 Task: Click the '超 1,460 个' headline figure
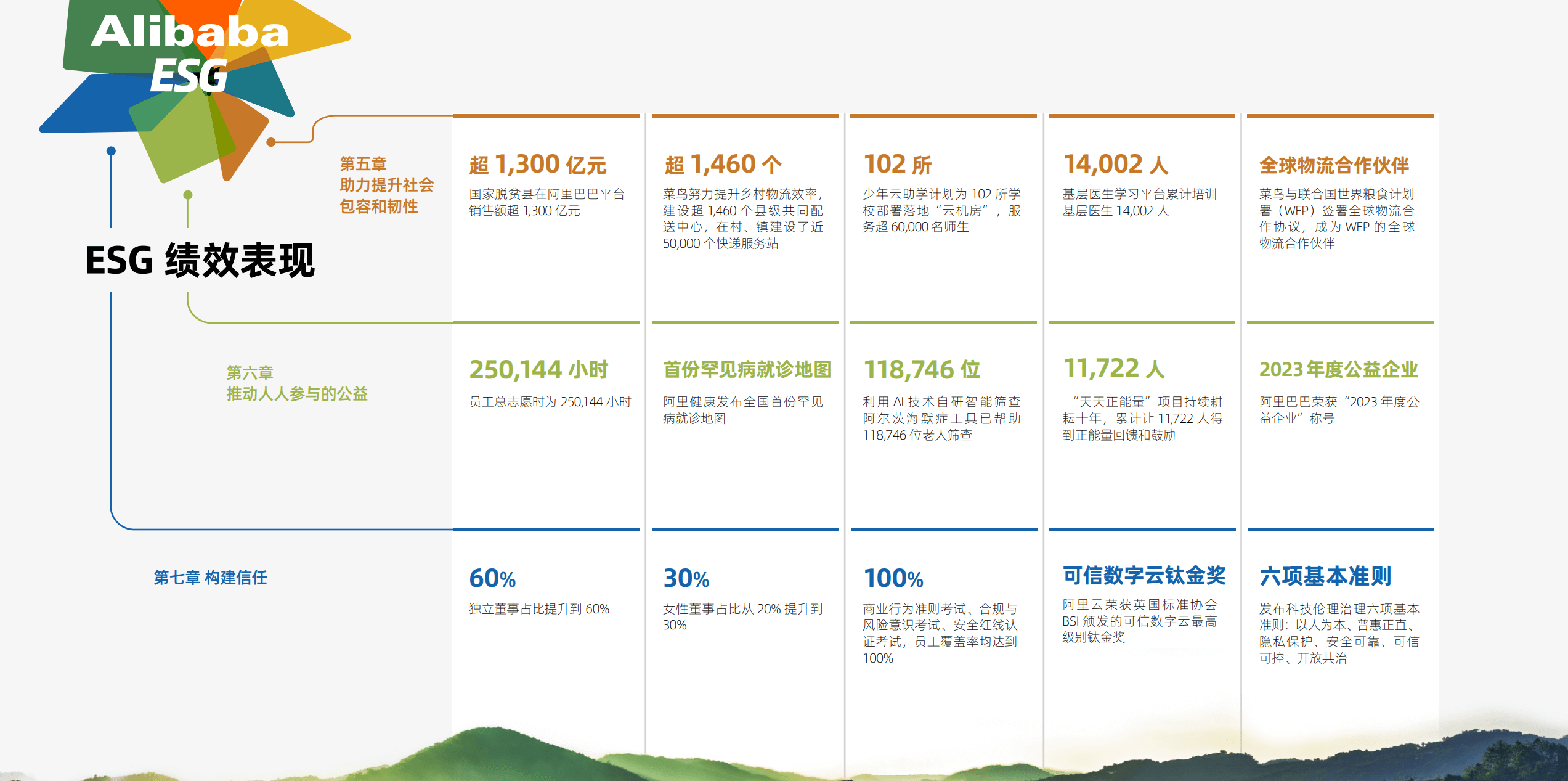723,165
